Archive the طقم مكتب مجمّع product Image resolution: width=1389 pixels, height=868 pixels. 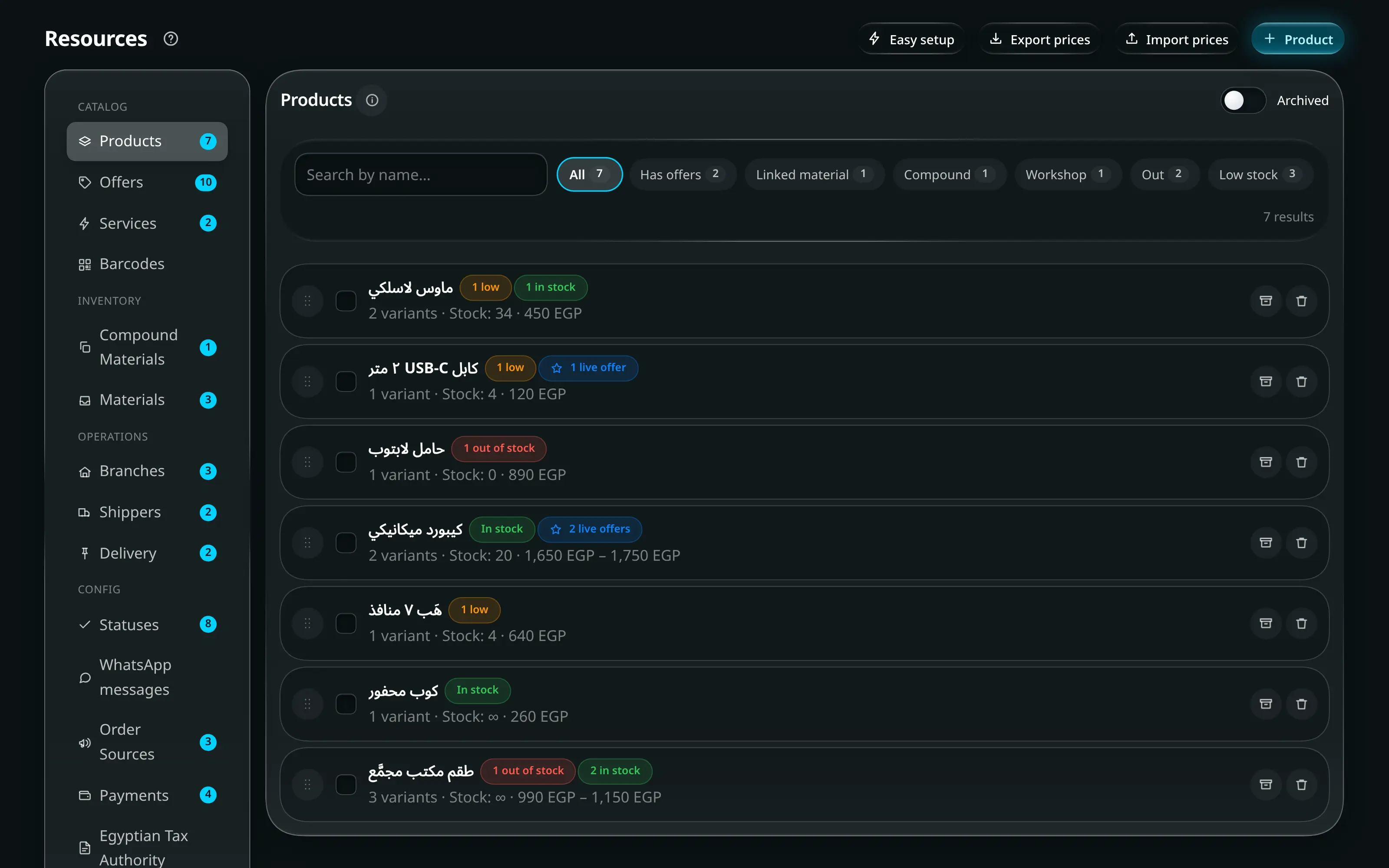pos(1266,785)
